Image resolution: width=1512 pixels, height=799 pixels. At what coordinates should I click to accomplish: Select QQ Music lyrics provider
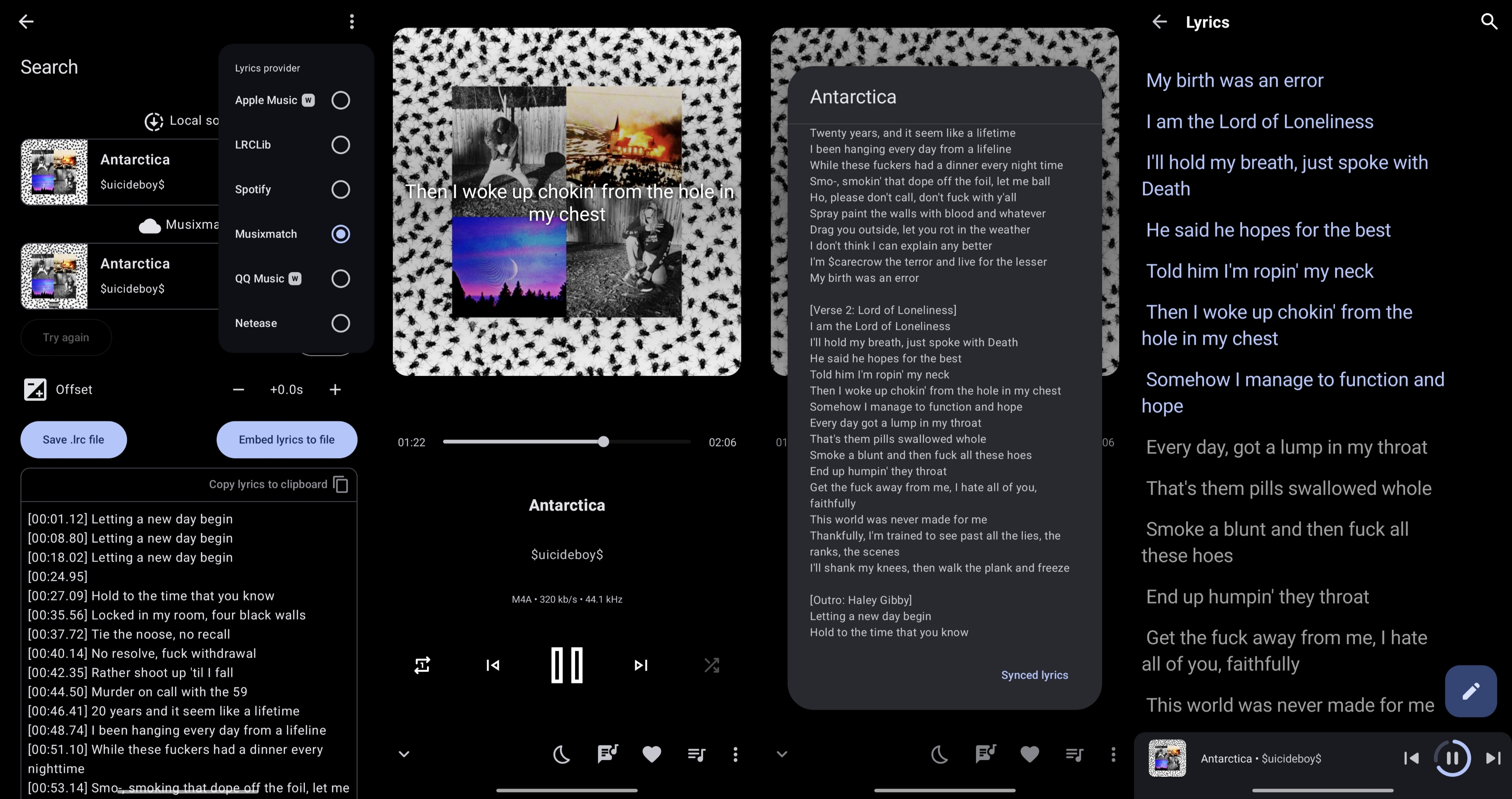click(x=340, y=279)
